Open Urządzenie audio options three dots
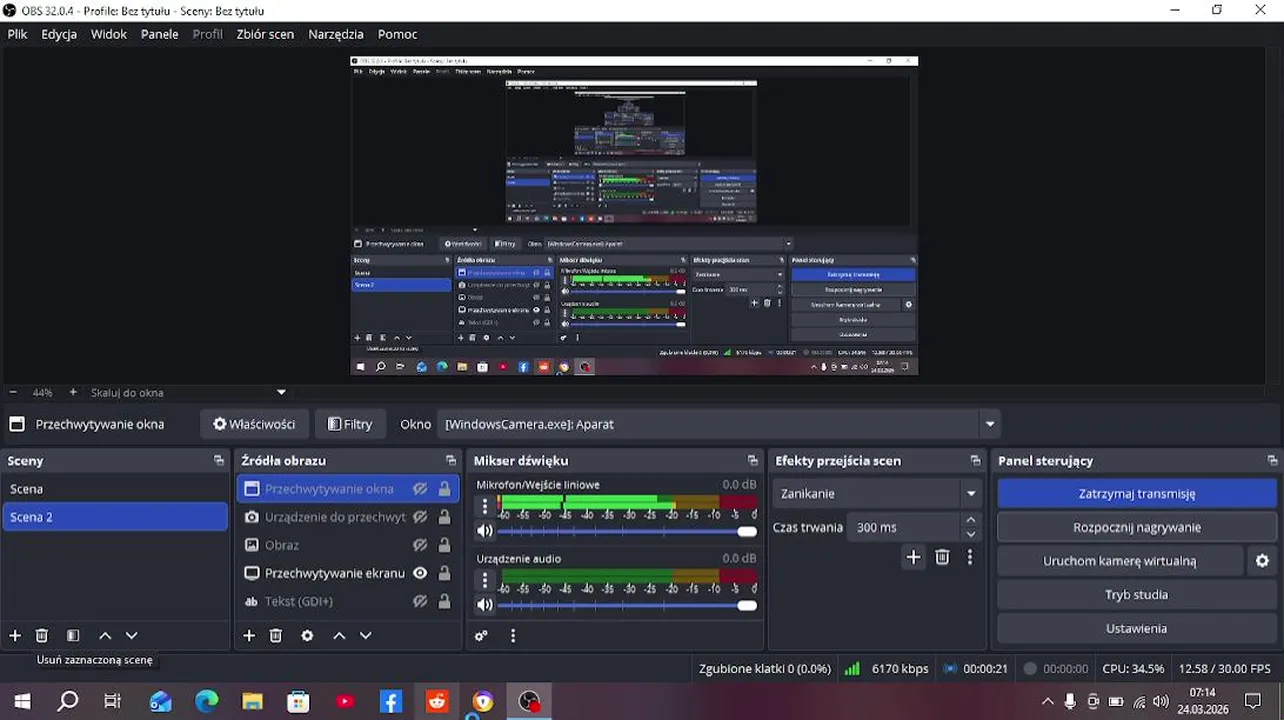Viewport: 1284px width, 720px height. 485,580
